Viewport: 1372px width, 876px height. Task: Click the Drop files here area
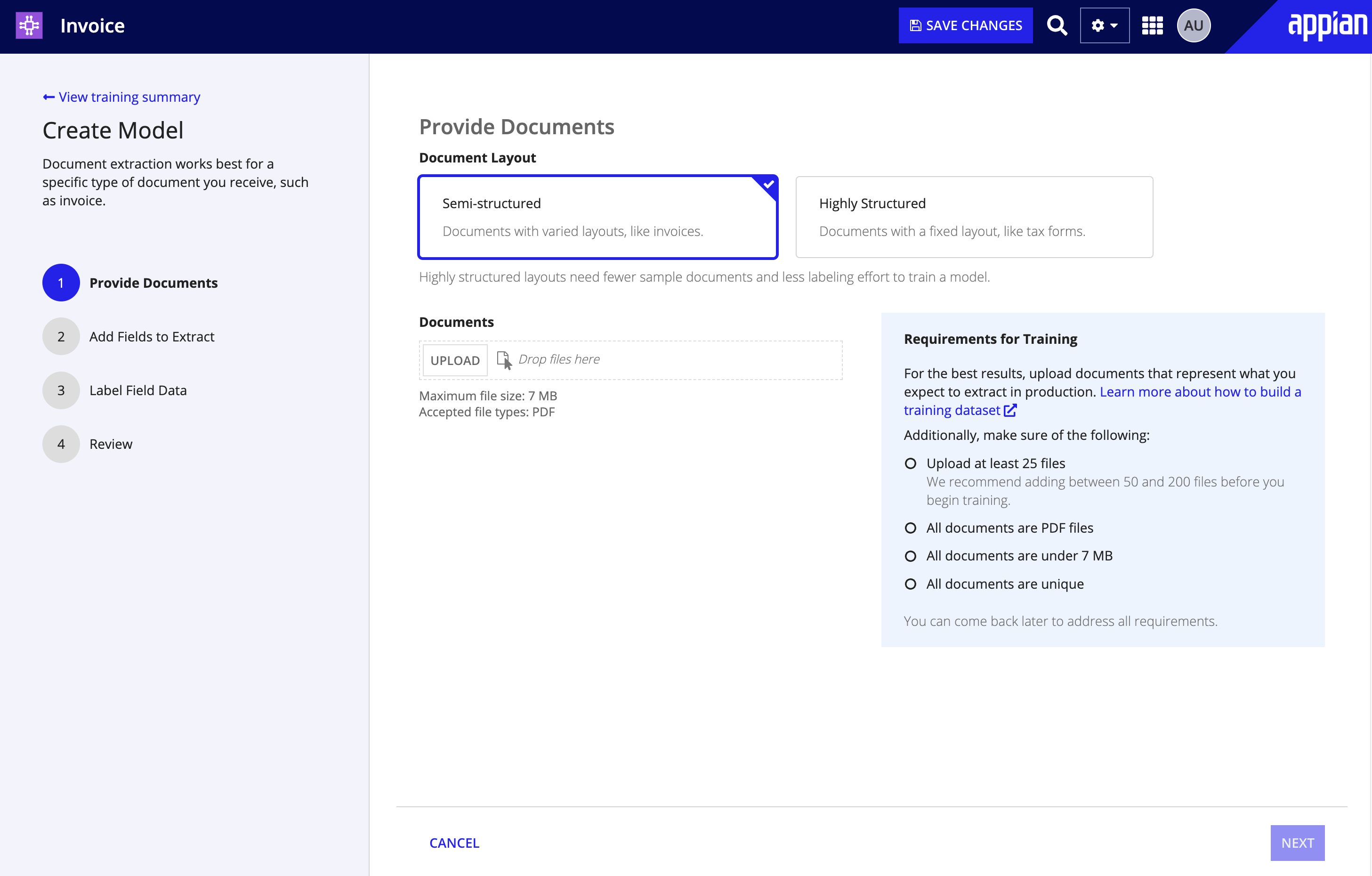(x=631, y=360)
